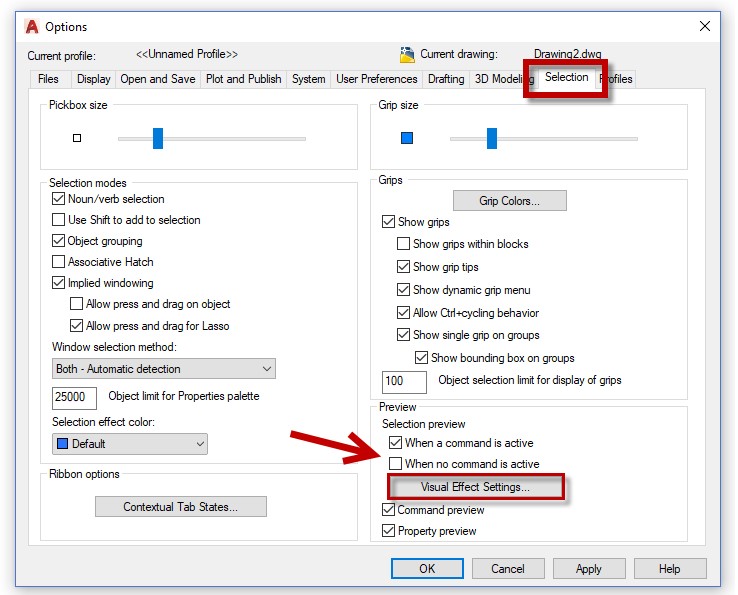
Task: Toggle Noun/verb selection checkbox
Action: (58, 199)
